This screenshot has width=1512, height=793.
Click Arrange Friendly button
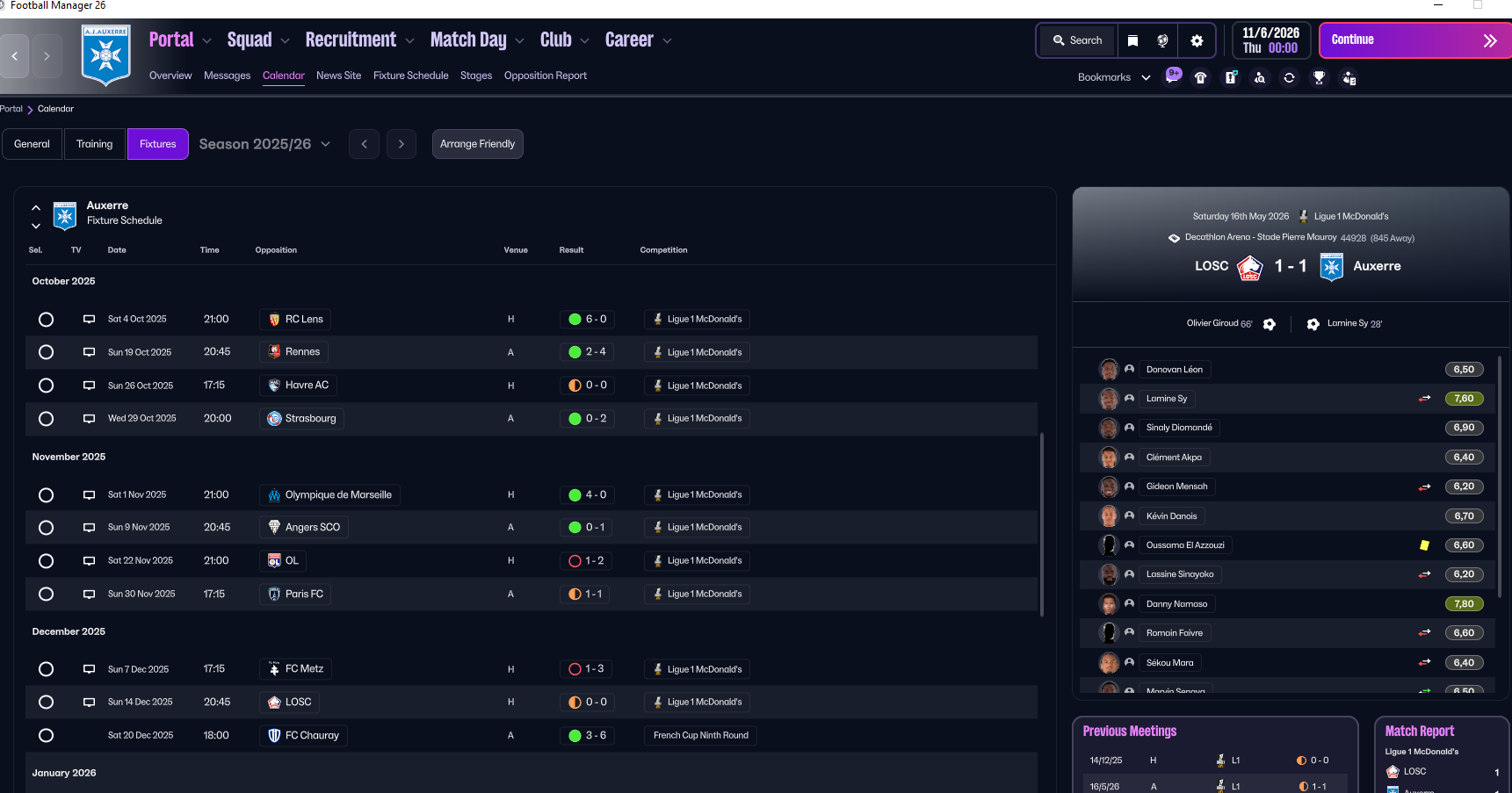click(x=477, y=144)
